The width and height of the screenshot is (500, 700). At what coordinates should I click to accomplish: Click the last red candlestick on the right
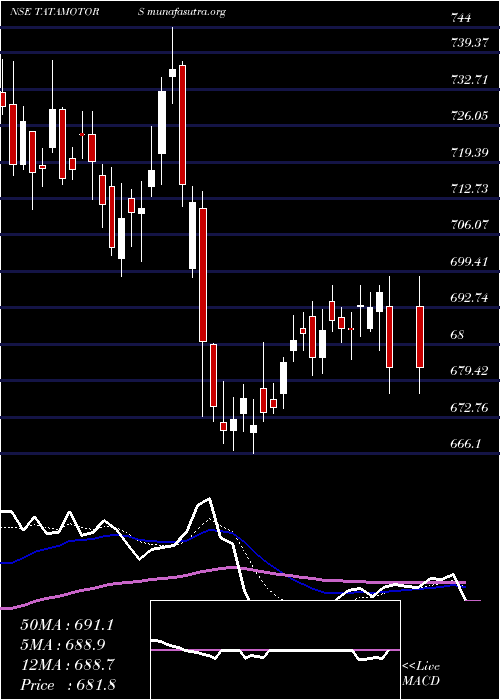tap(420, 337)
